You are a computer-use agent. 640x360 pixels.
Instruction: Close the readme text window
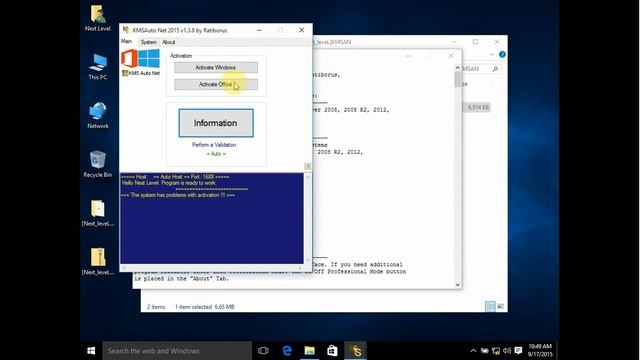(451, 56)
